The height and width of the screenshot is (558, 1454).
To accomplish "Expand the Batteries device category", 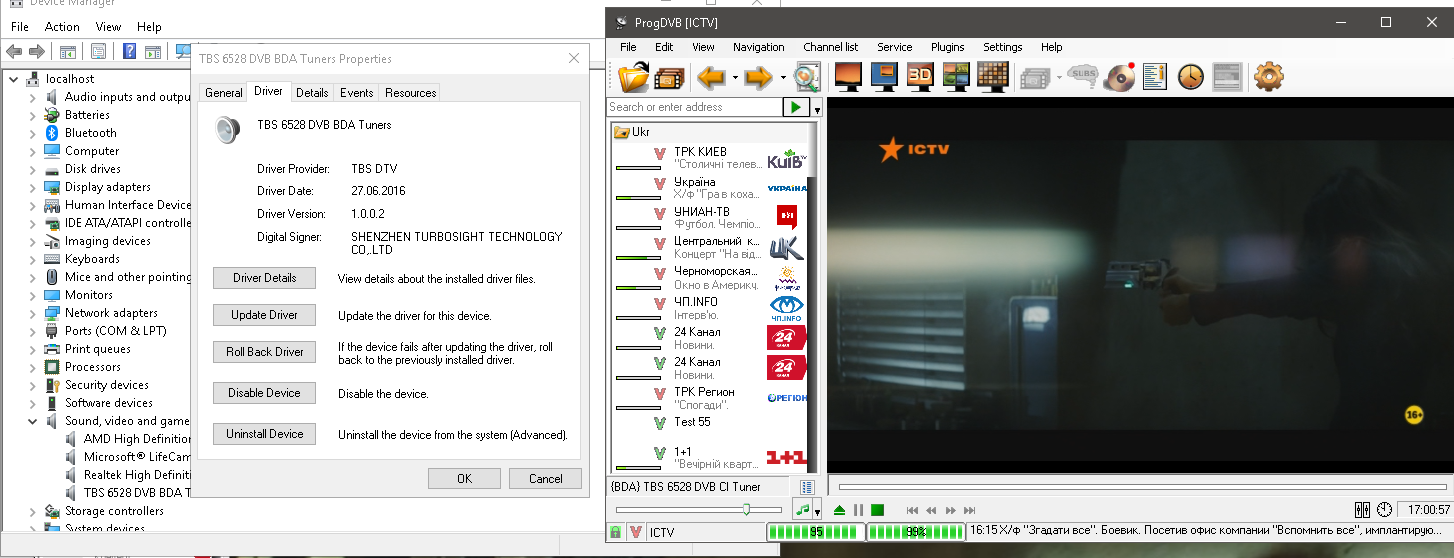I will [32, 115].
